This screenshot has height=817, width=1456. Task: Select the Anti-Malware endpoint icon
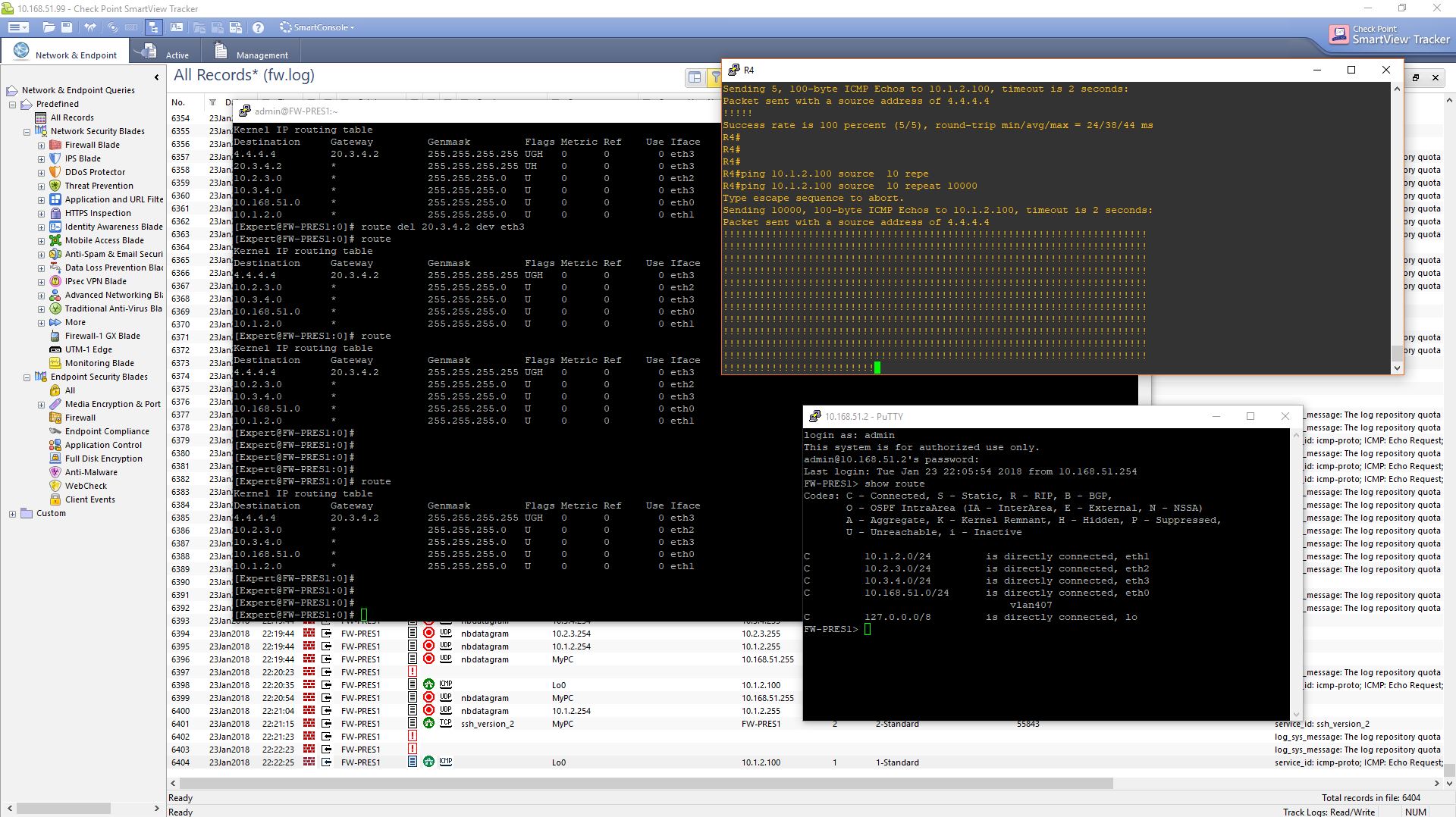click(x=55, y=472)
